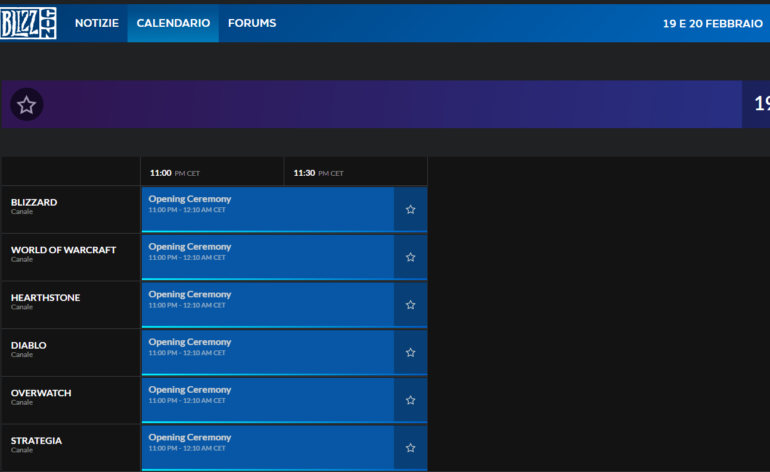The image size is (770, 472).
Task: Favorite the Blizzard channel Opening Ceremony
Action: pyautogui.click(x=410, y=209)
